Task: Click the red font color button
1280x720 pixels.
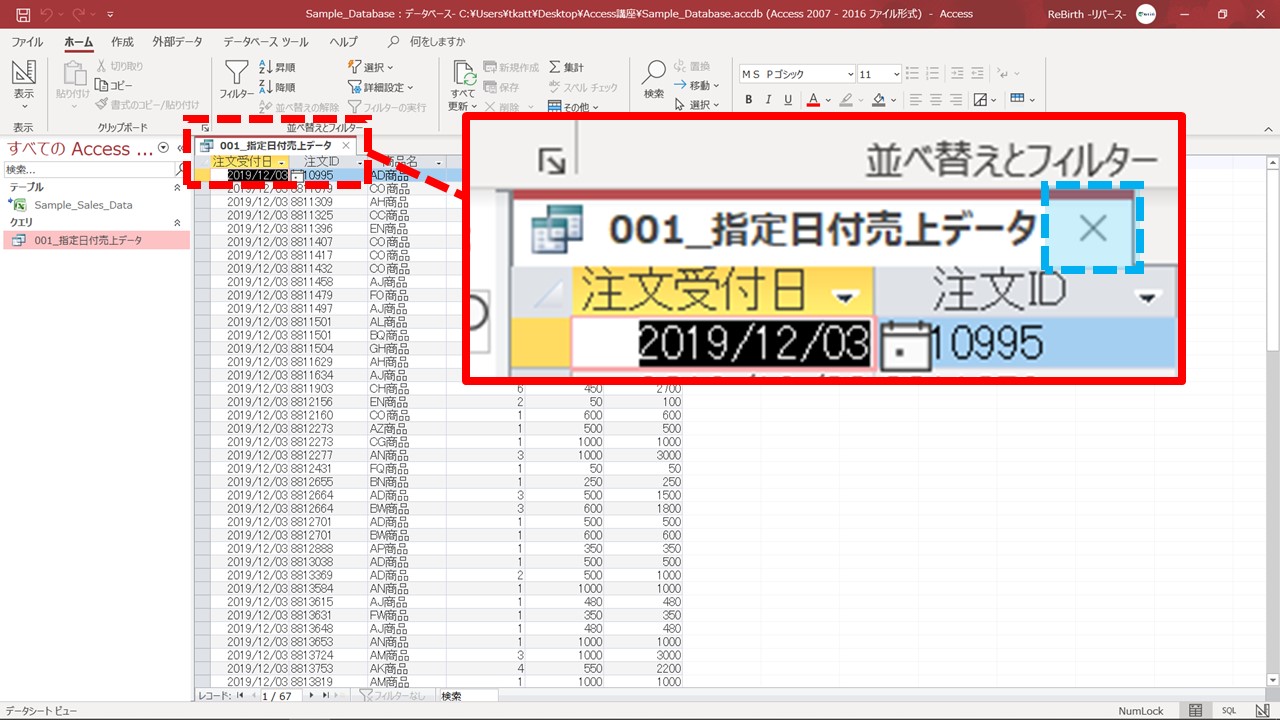Action: (813, 99)
